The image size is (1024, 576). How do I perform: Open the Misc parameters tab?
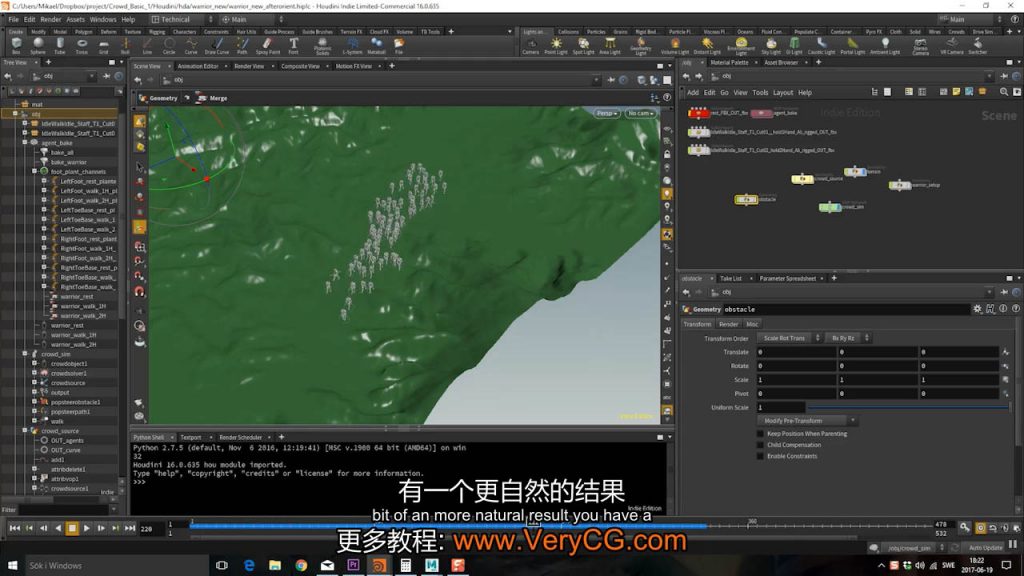(752, 324)
